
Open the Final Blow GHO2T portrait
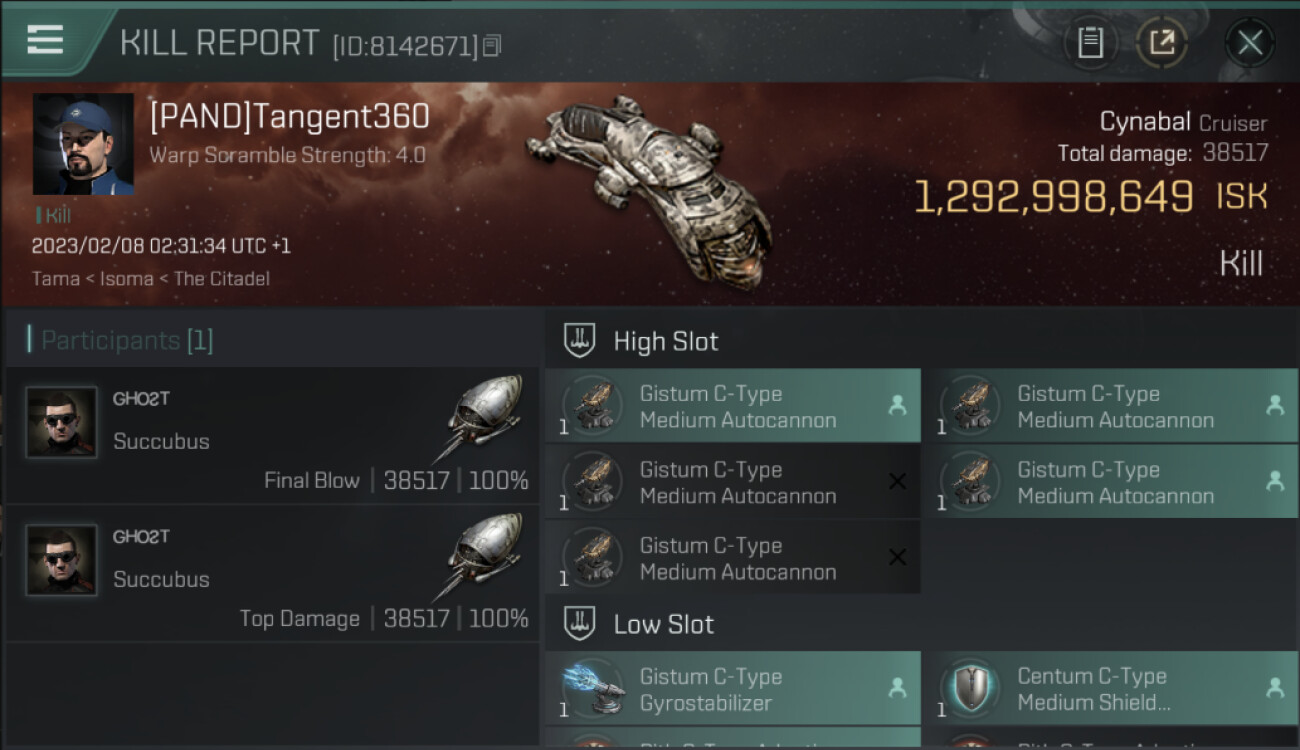pyautogui.click(x=62, y=422)
